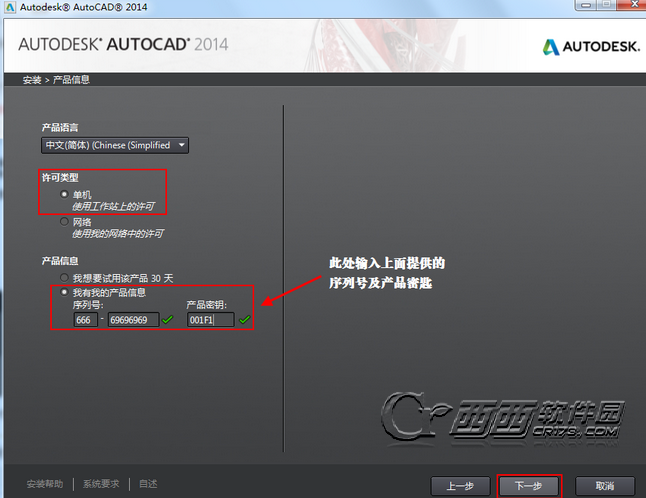Select the 单机 standalone license radio
646x498 pixels.
click(x=64, y=194)
